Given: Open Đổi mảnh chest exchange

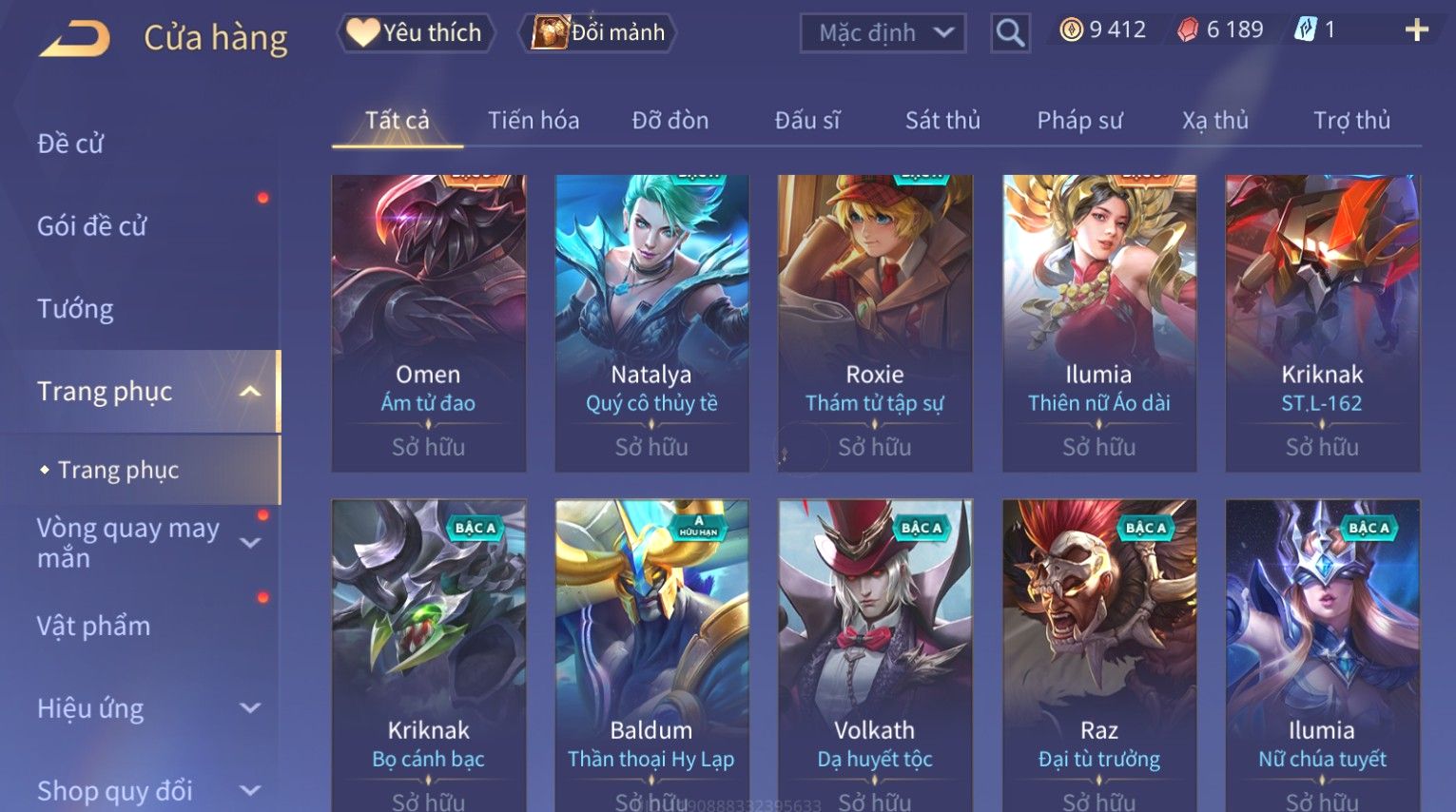Looking at the screenshot, I should (598, 32).
